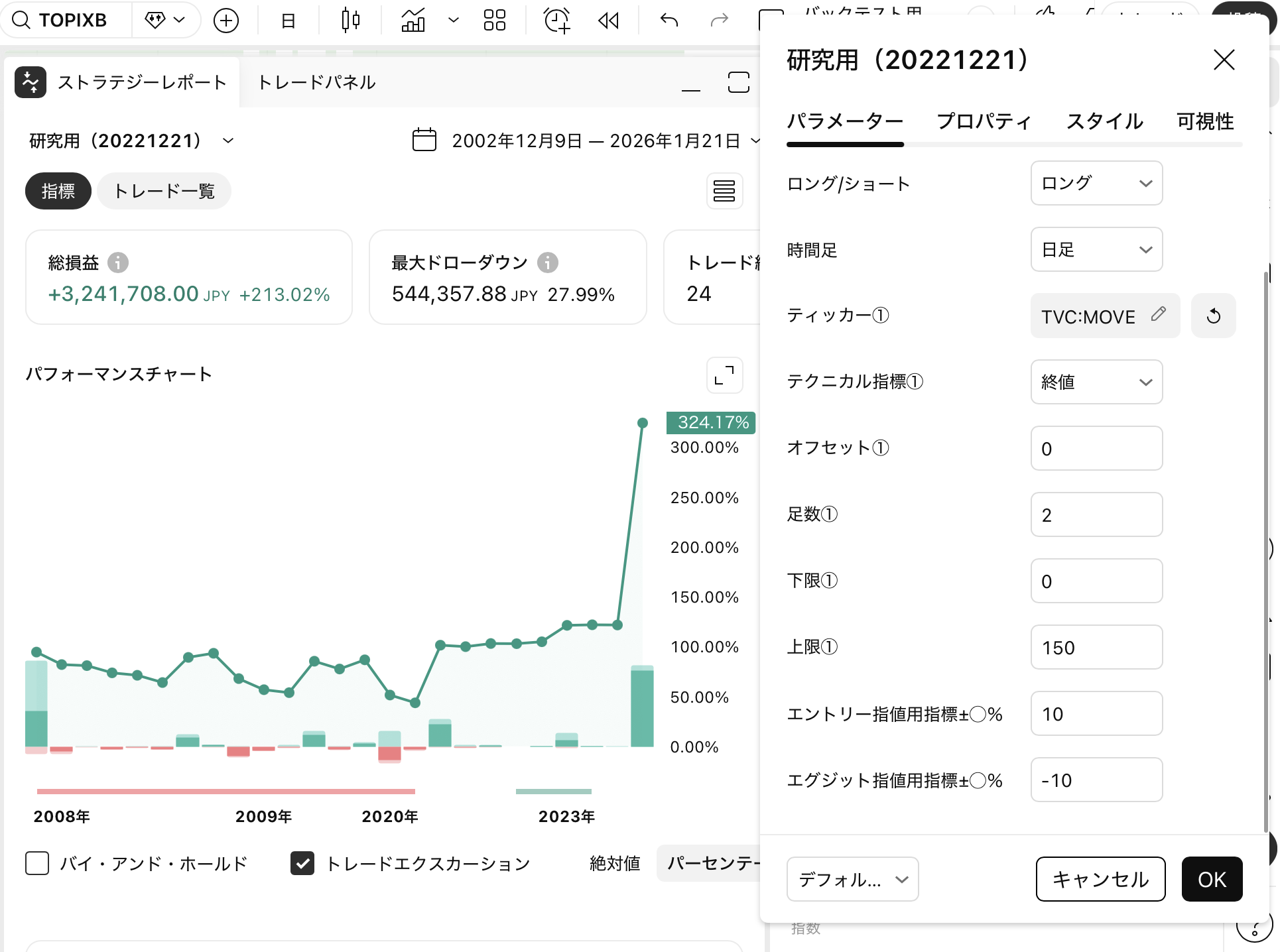Expand the デフォルト settings dropdown
Screen dimensions: 1280x952
click(852, 880)
